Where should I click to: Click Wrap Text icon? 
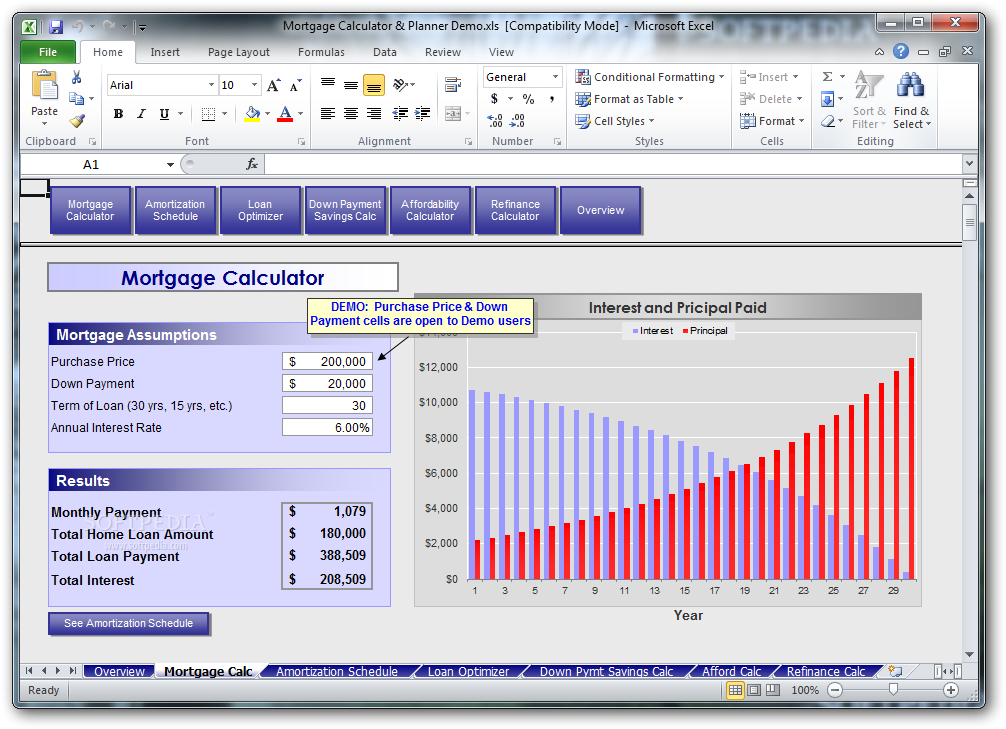(x=453, y=85)
